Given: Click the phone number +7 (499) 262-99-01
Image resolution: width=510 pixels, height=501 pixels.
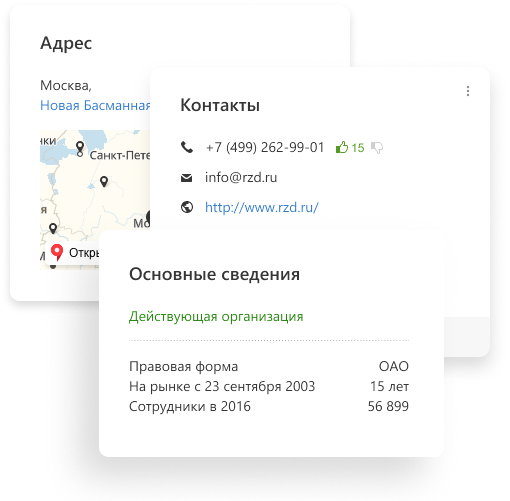Looking at the screenshot, I should 265,147.
